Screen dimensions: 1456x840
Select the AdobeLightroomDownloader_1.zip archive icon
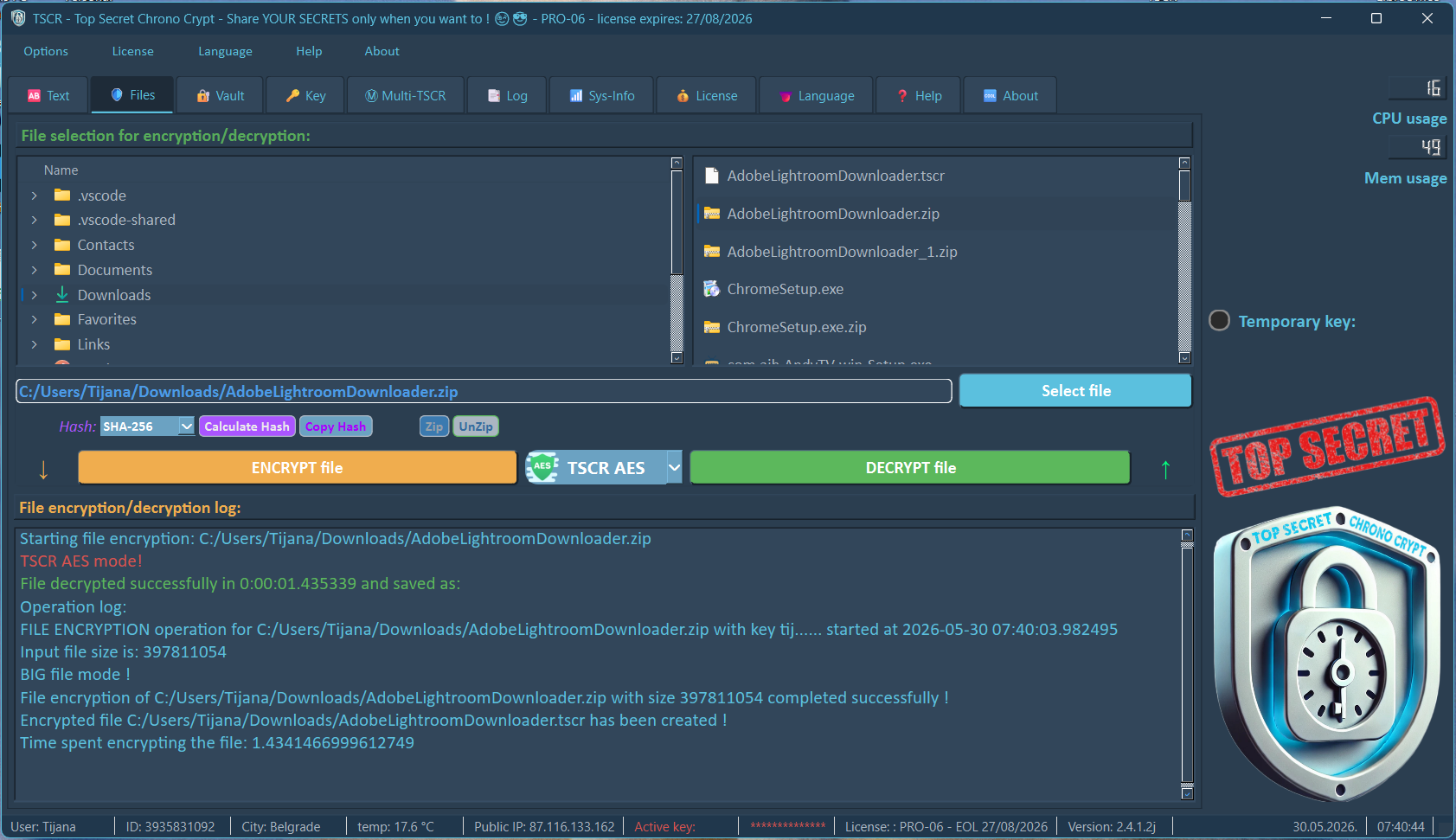(x=712, y=252)
